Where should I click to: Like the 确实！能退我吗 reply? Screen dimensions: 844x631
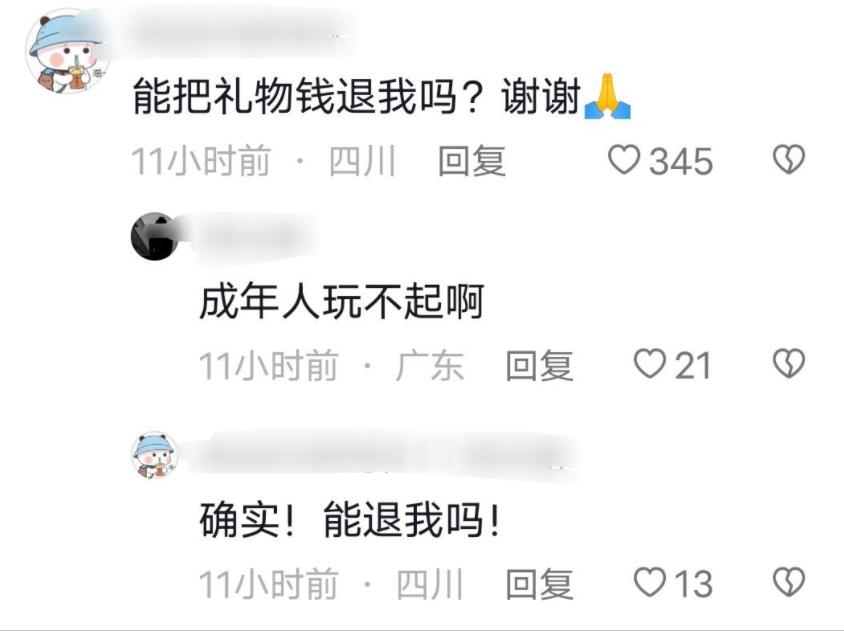650,582
